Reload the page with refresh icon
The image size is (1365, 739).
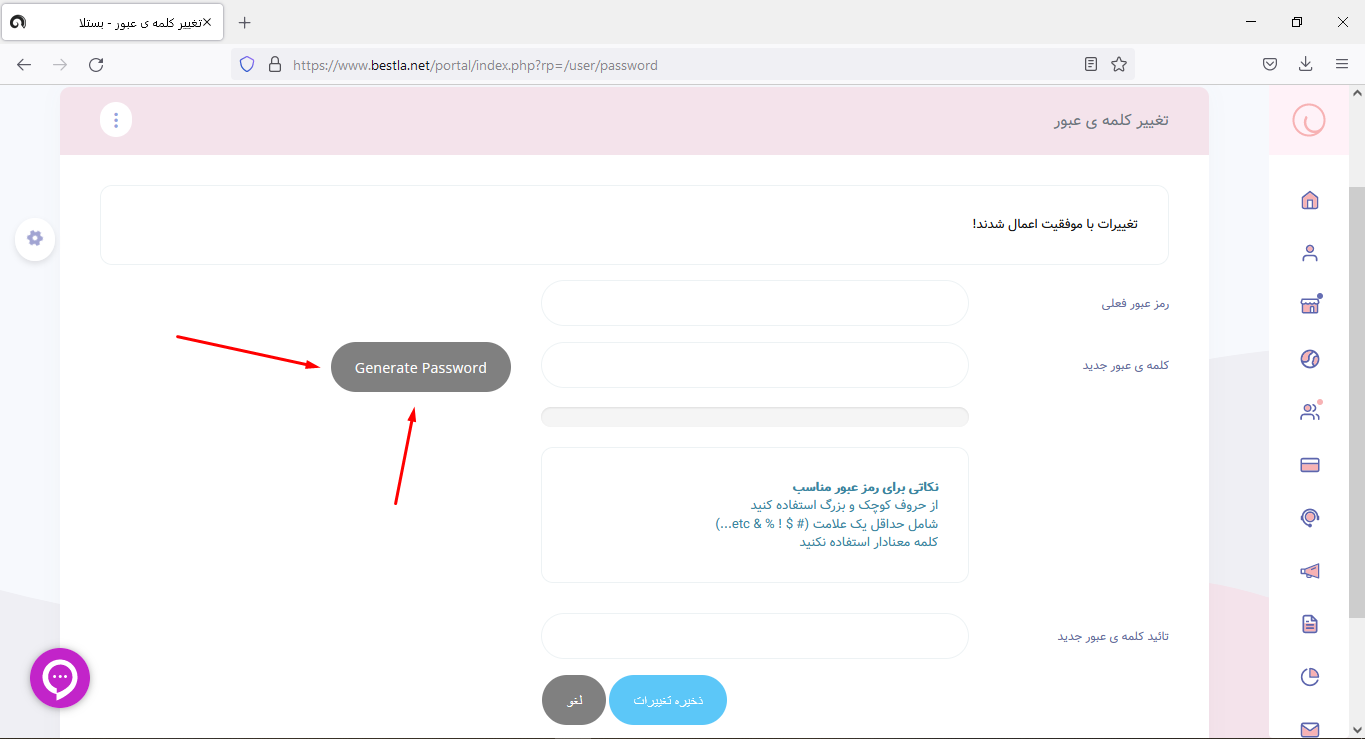tap(96, 64)
